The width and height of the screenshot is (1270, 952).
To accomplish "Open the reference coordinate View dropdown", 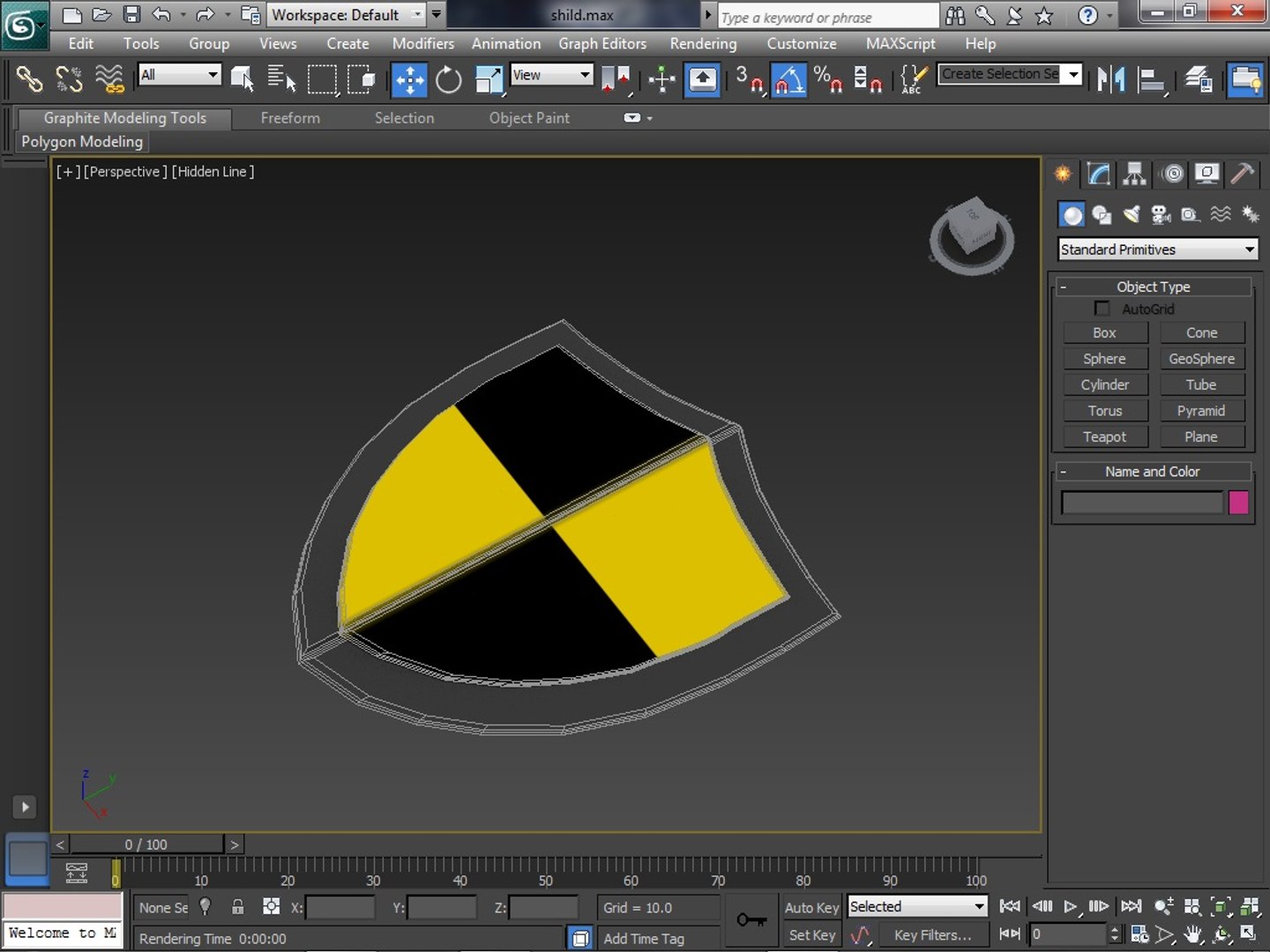I will [x=552, y=75].
